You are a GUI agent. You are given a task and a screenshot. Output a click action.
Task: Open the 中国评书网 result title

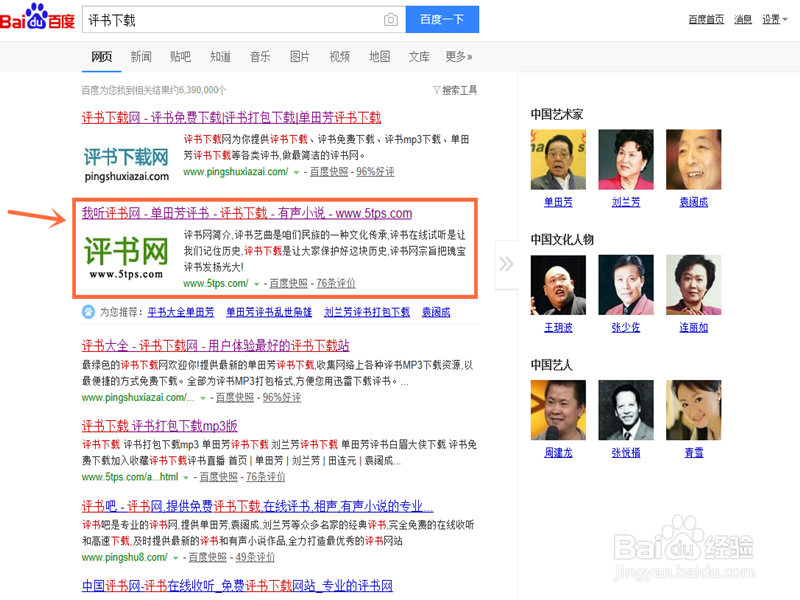237,586
